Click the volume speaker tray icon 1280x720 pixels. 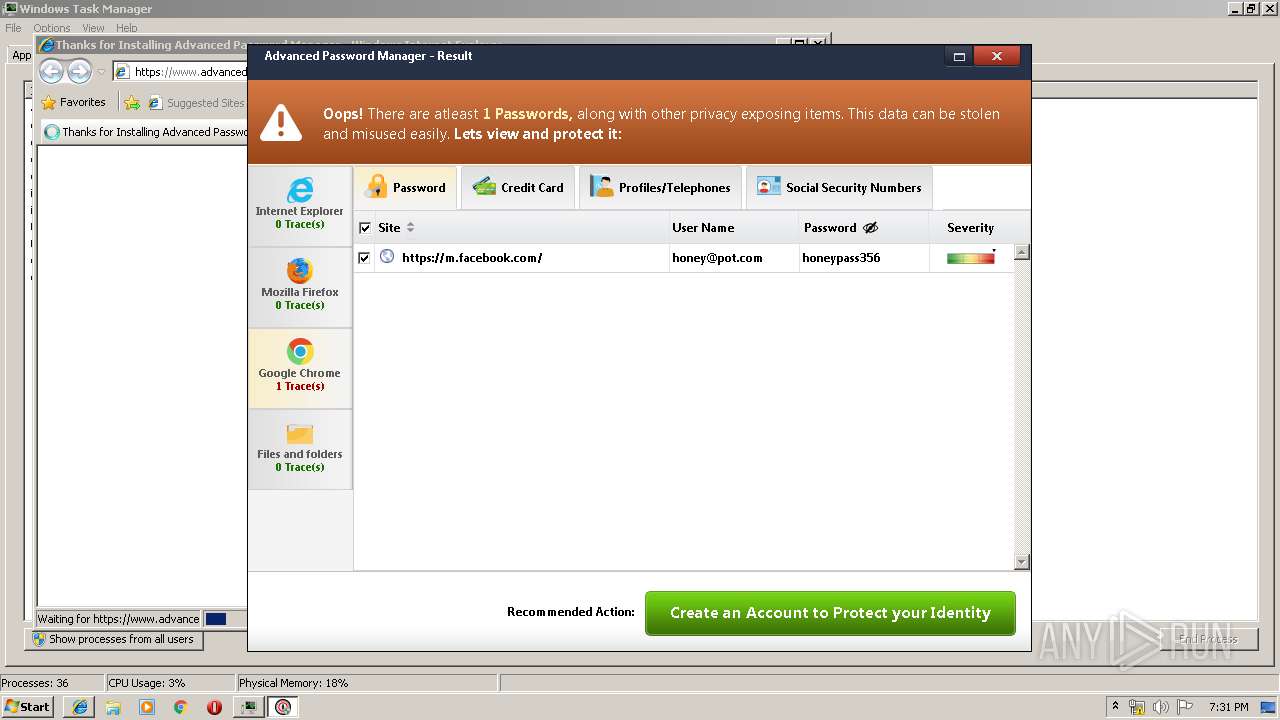tap(1160, 707)
